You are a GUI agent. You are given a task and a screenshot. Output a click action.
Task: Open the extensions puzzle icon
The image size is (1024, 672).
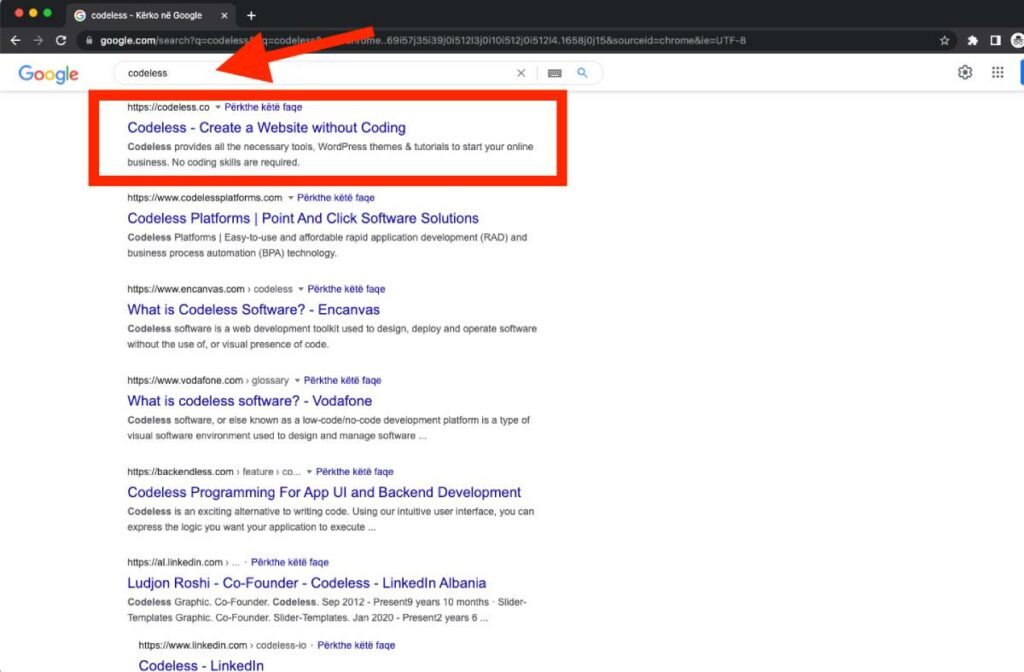coord(972,40)
